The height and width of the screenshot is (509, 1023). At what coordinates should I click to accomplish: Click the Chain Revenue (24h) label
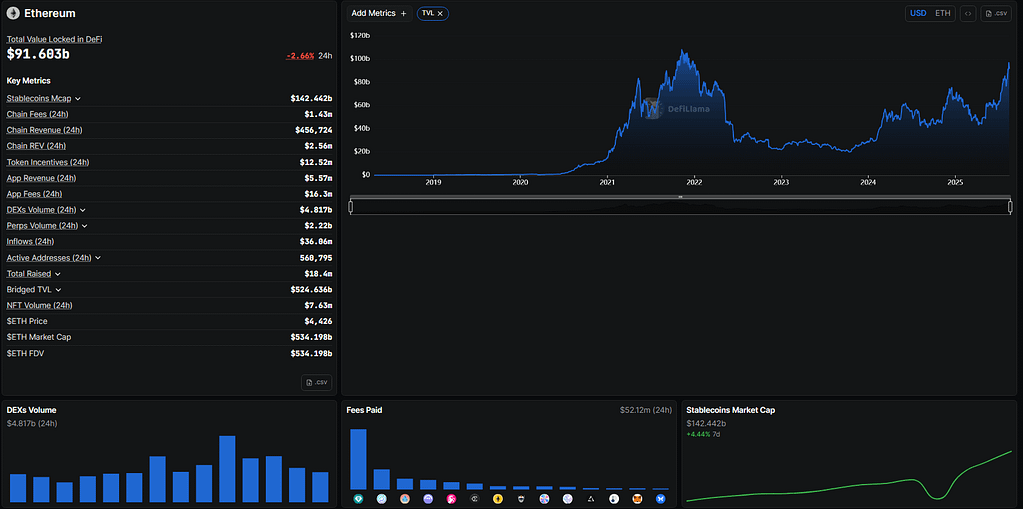(x=44, y=130)
